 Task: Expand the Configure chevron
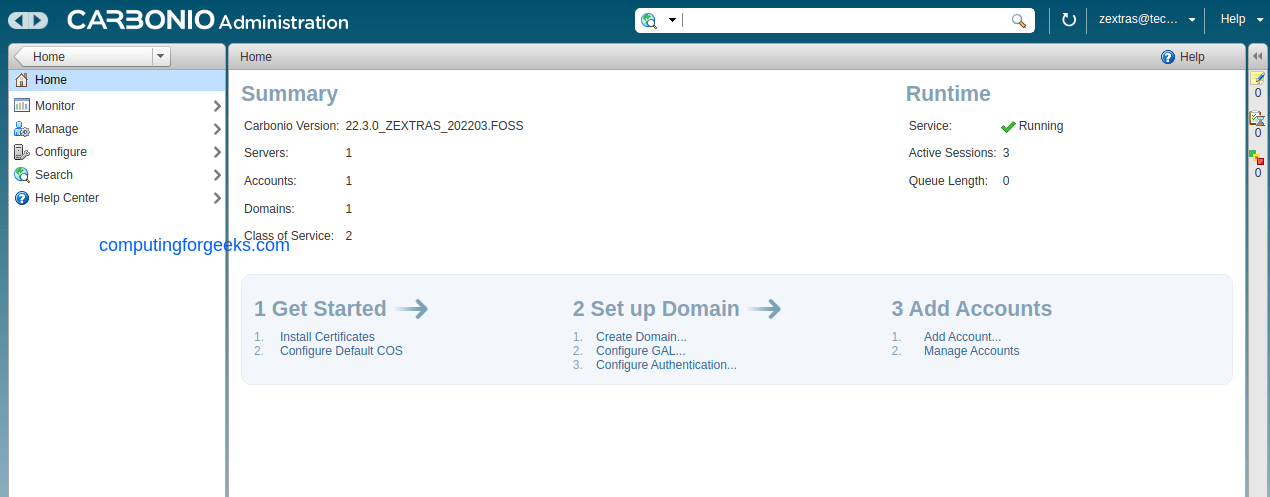click(x=217, y=152)
